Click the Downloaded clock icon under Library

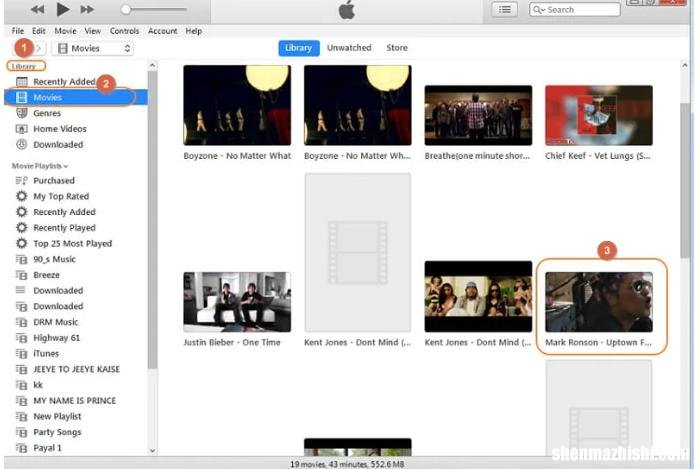(x=21, y=145)
